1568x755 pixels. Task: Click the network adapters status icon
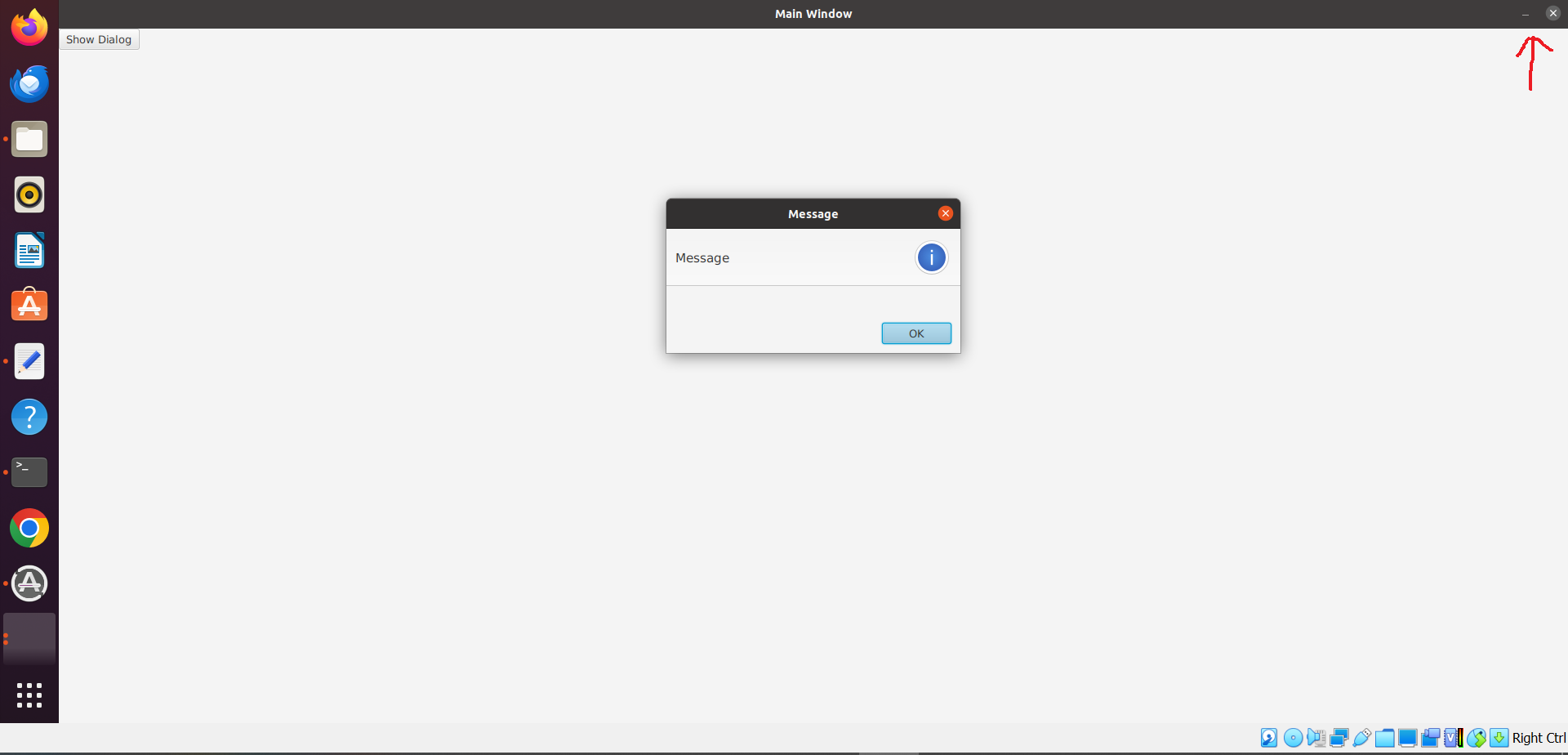click(x=1339, y=738)
